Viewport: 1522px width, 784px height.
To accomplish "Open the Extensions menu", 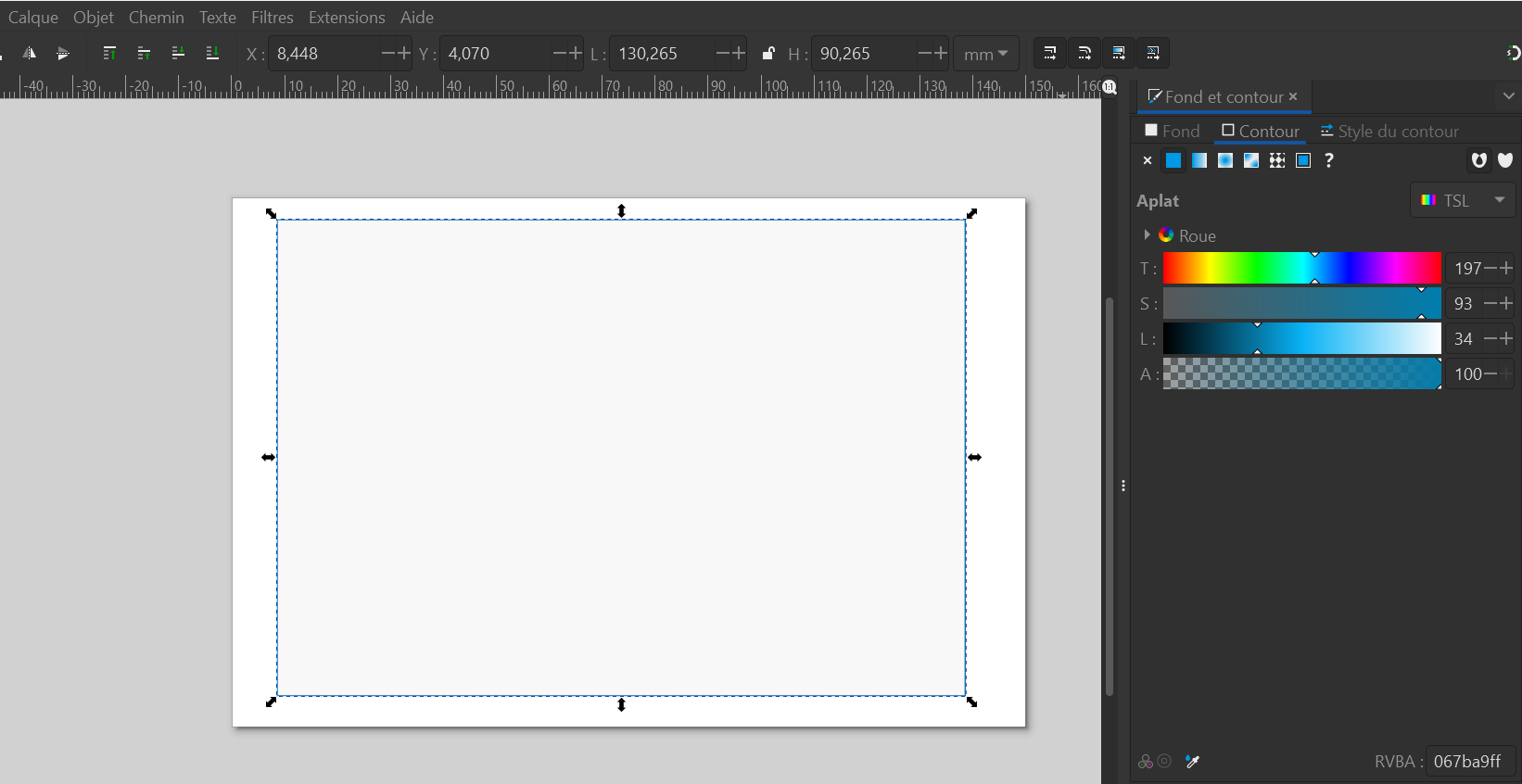I will pyautogui.click(x=347, y=18).
